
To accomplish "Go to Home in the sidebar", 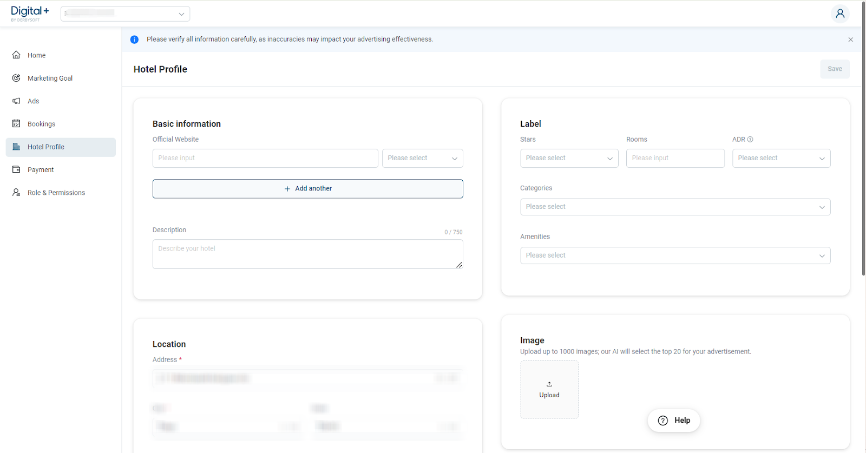I will 61,55.
